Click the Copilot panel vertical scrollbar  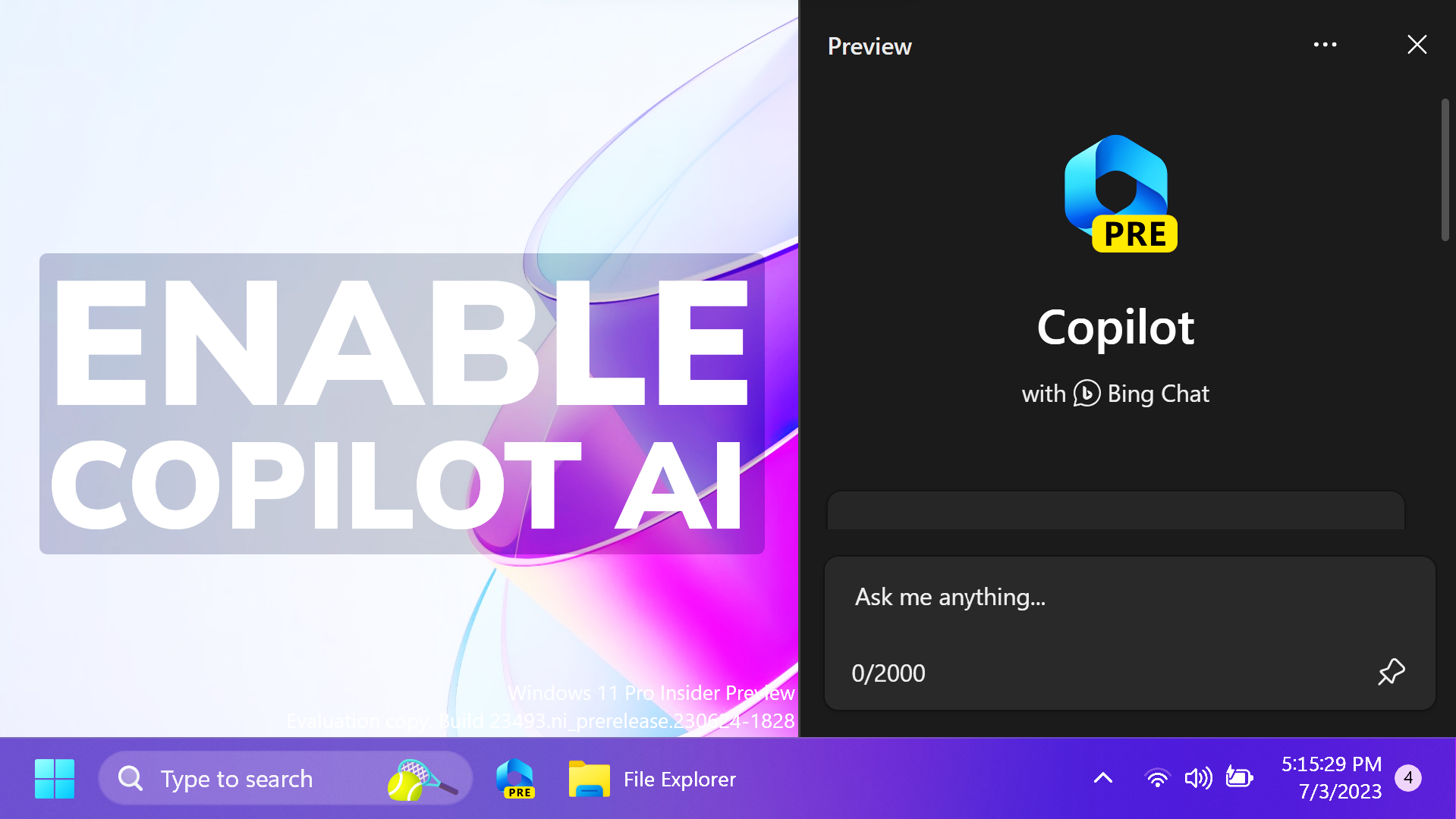1445,170
